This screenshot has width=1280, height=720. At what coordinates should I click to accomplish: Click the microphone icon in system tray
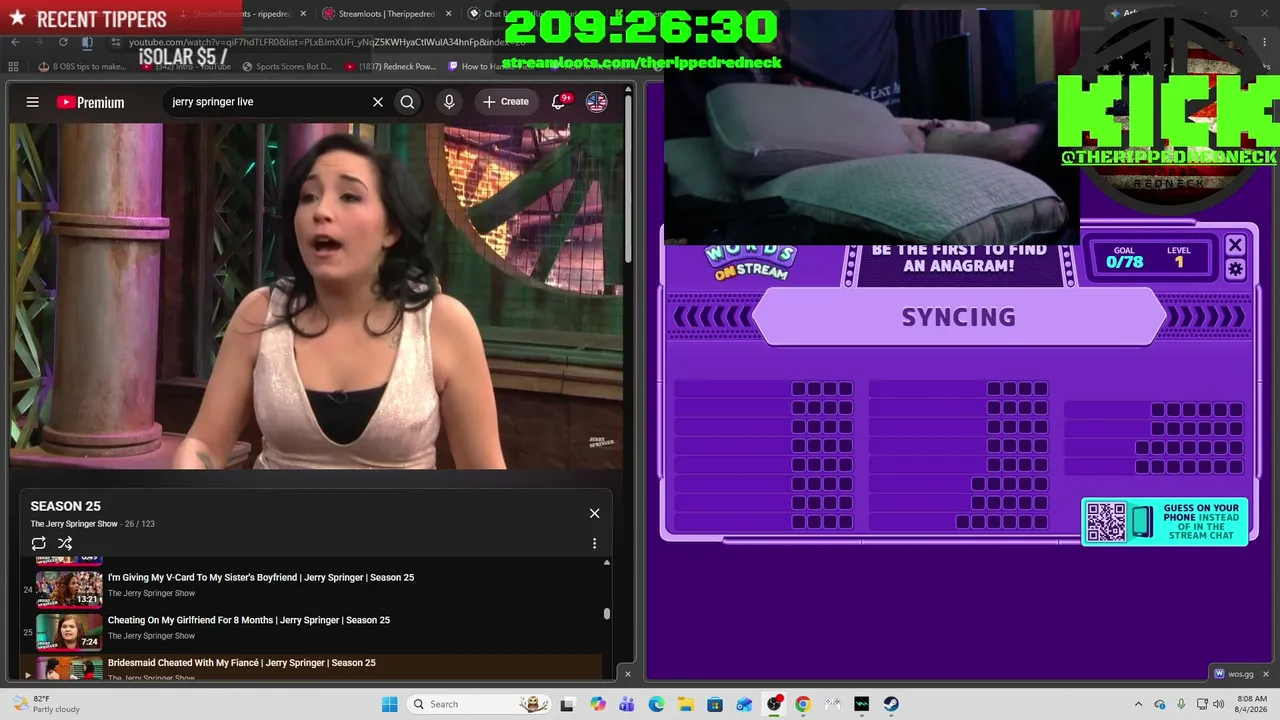[1181, 704]
